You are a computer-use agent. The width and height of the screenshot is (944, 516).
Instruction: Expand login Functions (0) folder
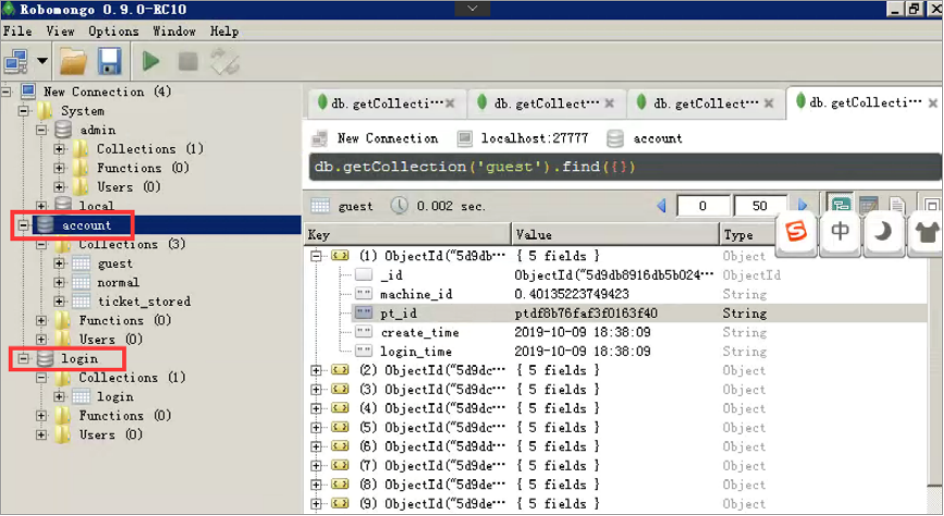(41, 415)
